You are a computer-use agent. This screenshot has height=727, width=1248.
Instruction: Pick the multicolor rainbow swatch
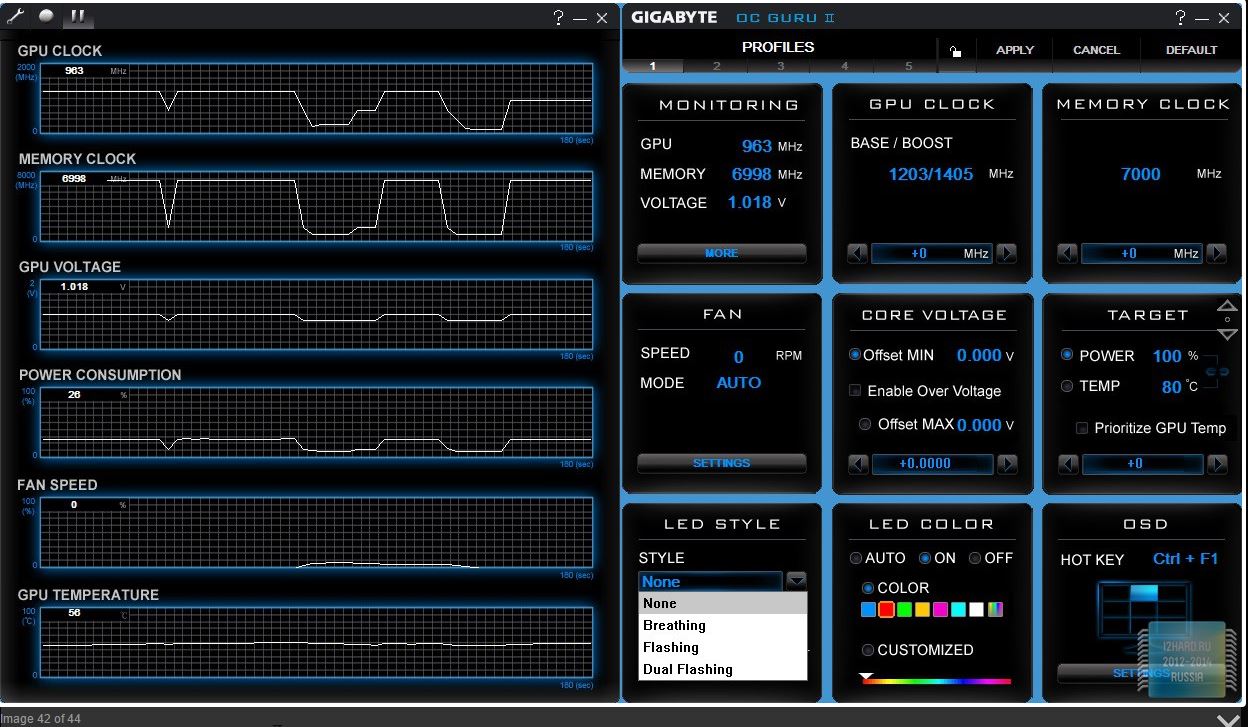click(995, 609)
